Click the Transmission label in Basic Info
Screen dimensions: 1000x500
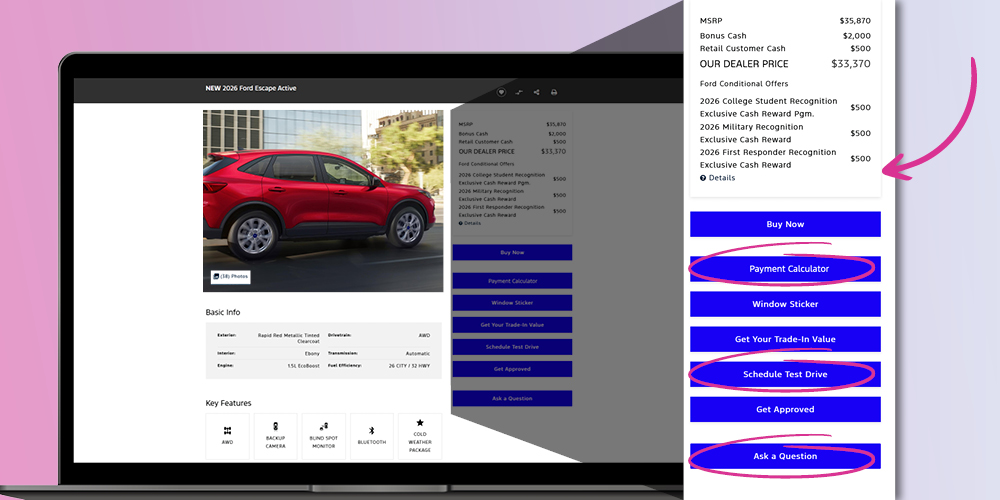point(344,353)
